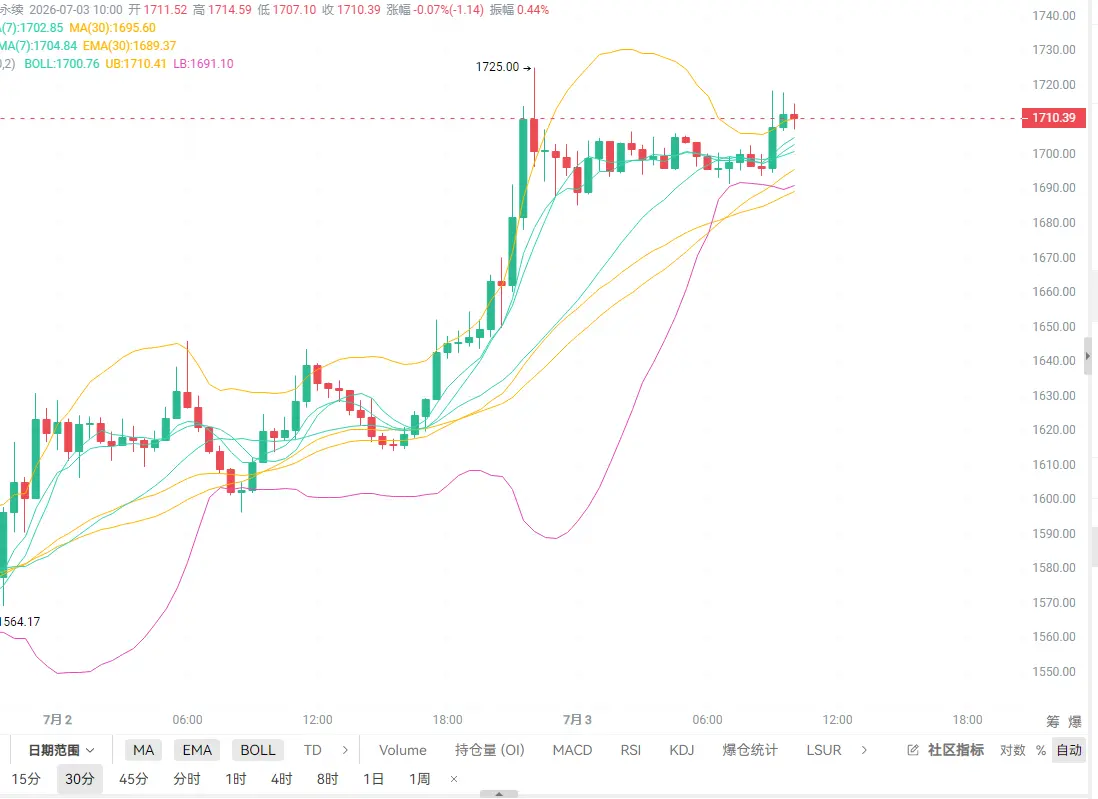Open the 日期范围 date range dropdown

(x=61, y=750)
